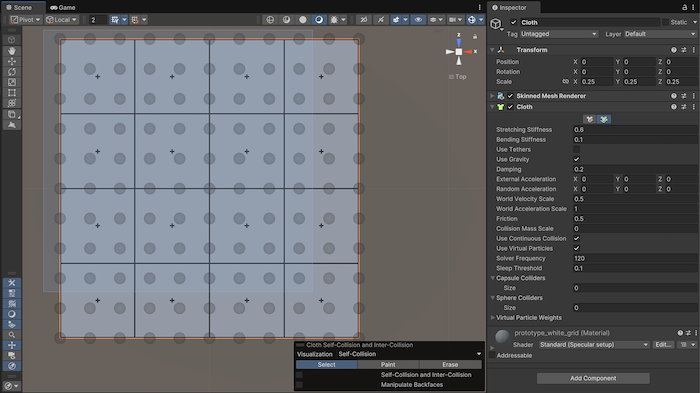Expand the Skinned Mesh Renderer foldout

click(x=492, y=96)
